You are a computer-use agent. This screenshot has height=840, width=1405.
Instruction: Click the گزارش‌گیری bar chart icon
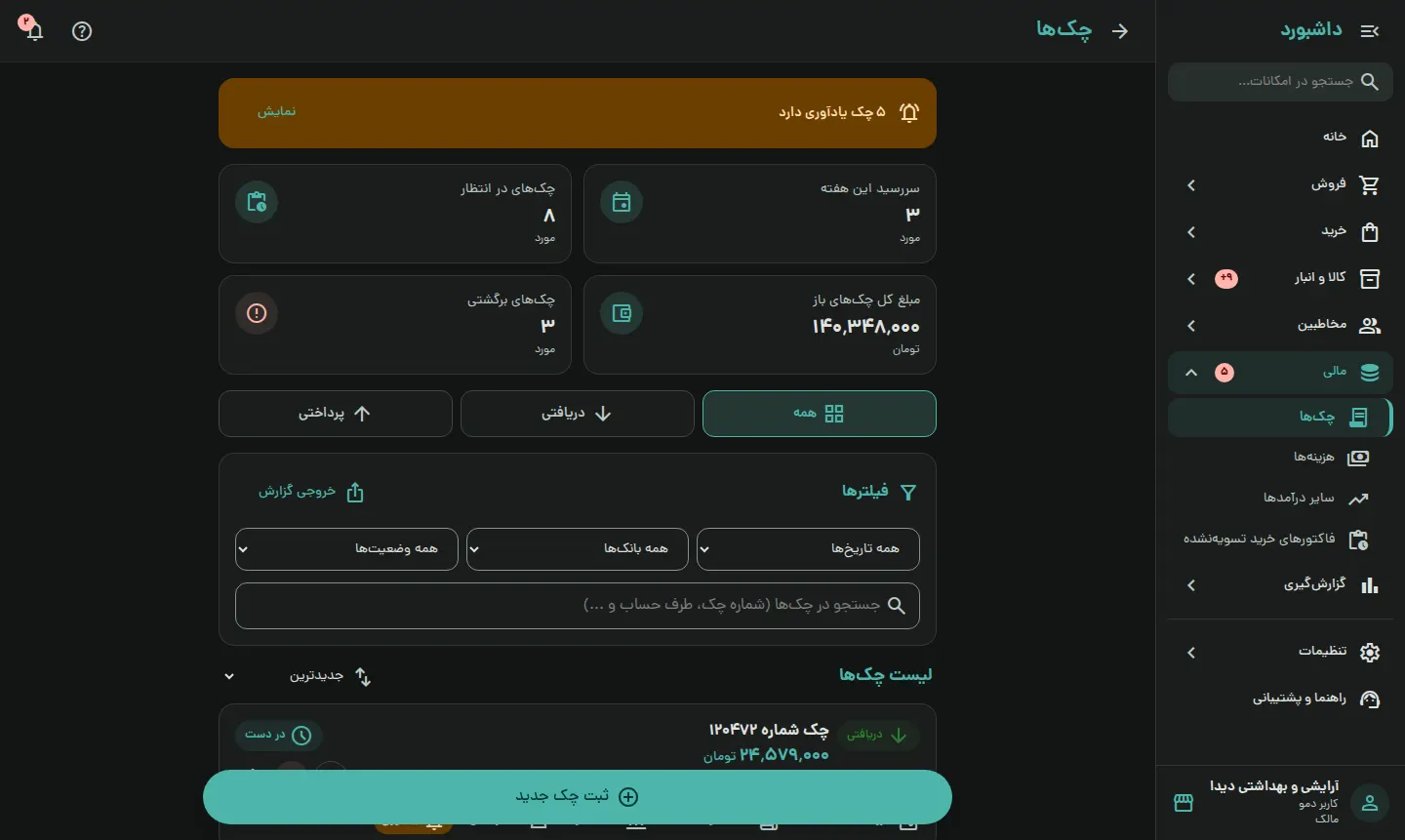pos(1370,585)
